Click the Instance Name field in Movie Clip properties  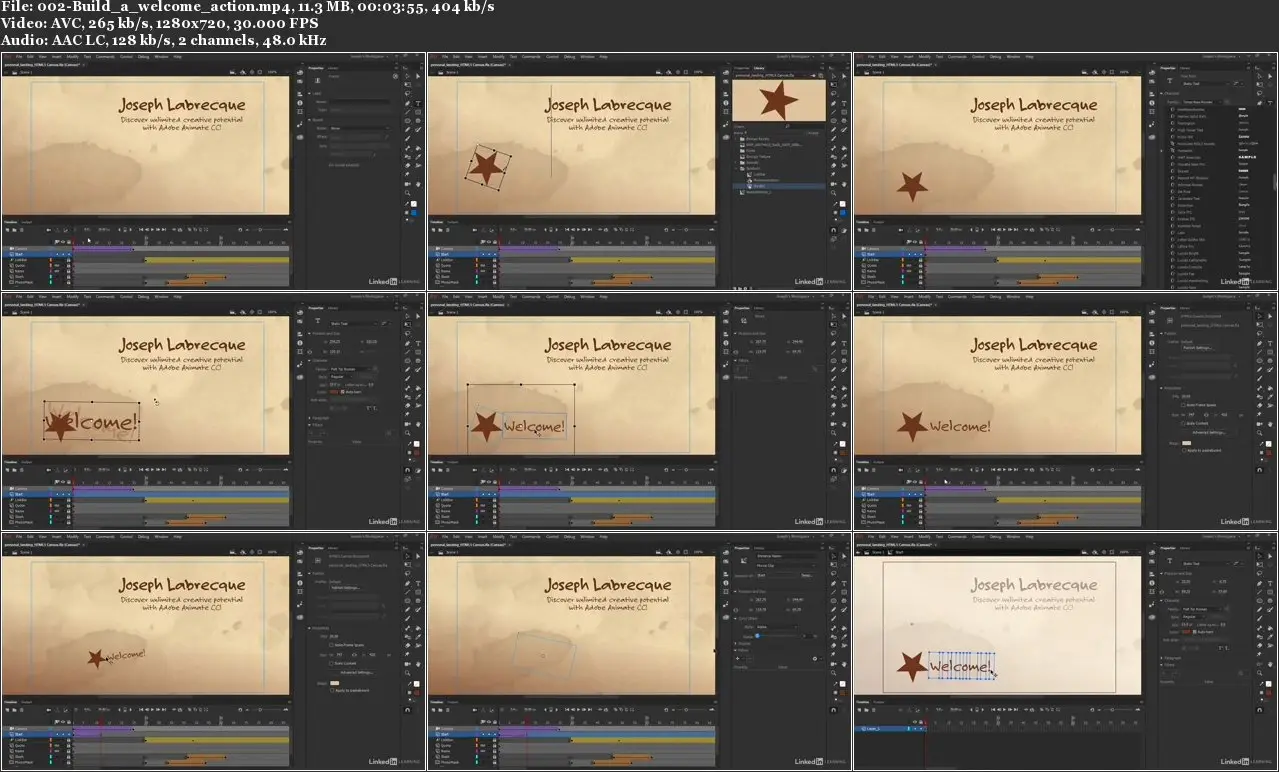click(x=785, y=557)
